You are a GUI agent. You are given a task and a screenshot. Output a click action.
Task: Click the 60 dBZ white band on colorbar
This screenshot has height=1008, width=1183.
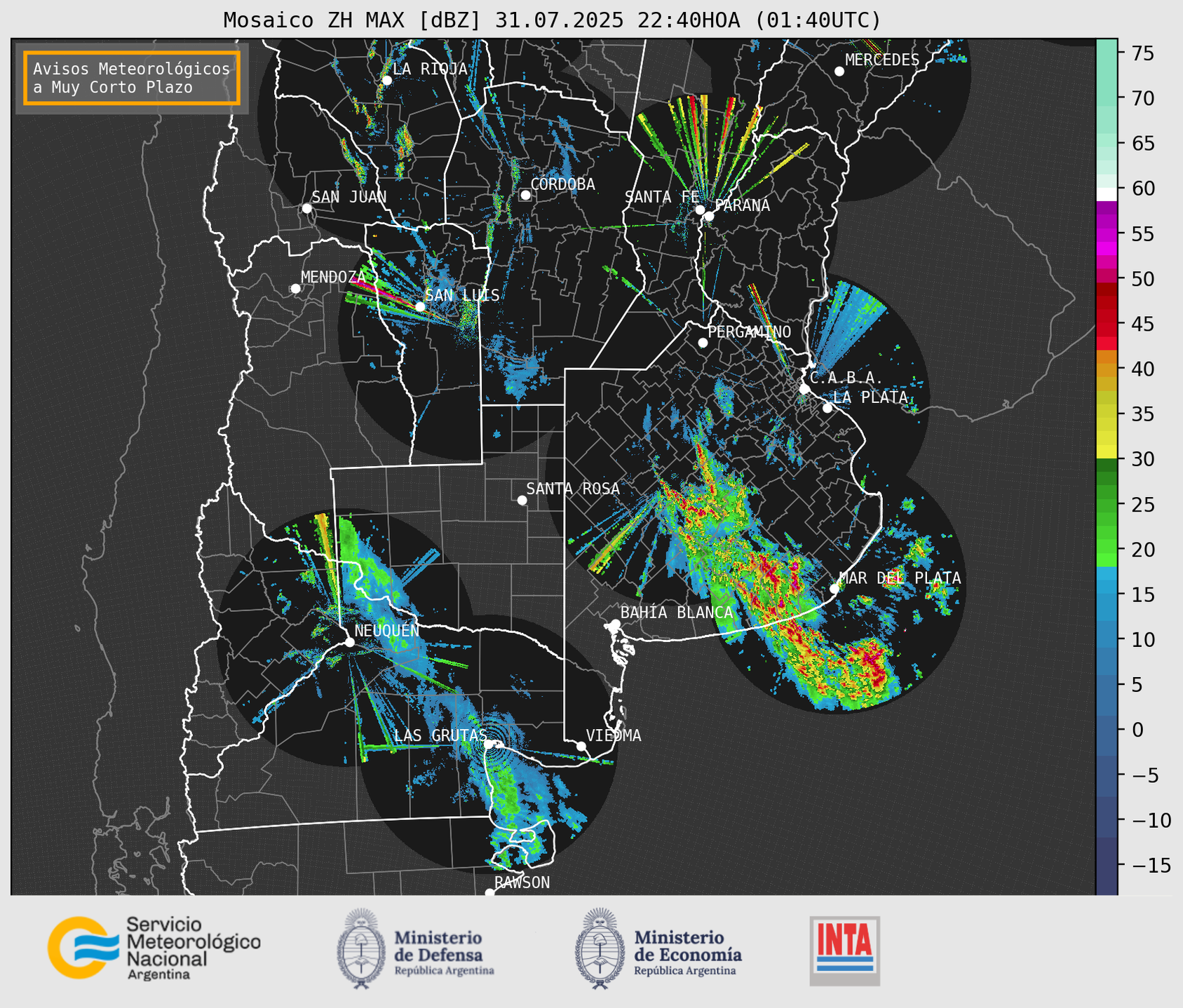(x=1107, y=194)
